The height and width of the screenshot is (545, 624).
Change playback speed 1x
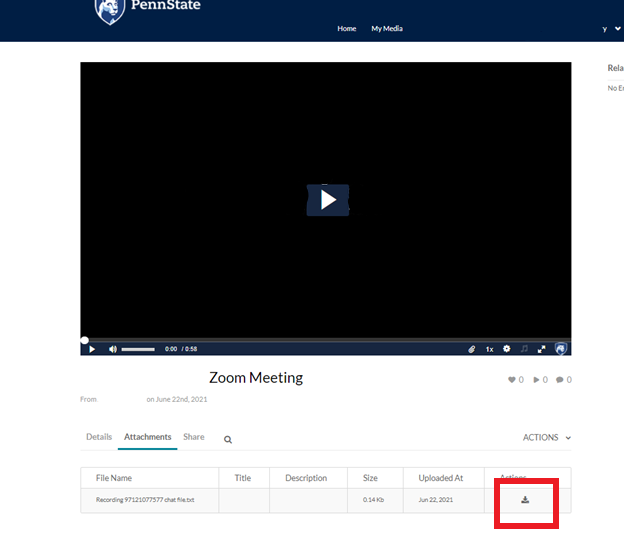(x=489, y=349)
